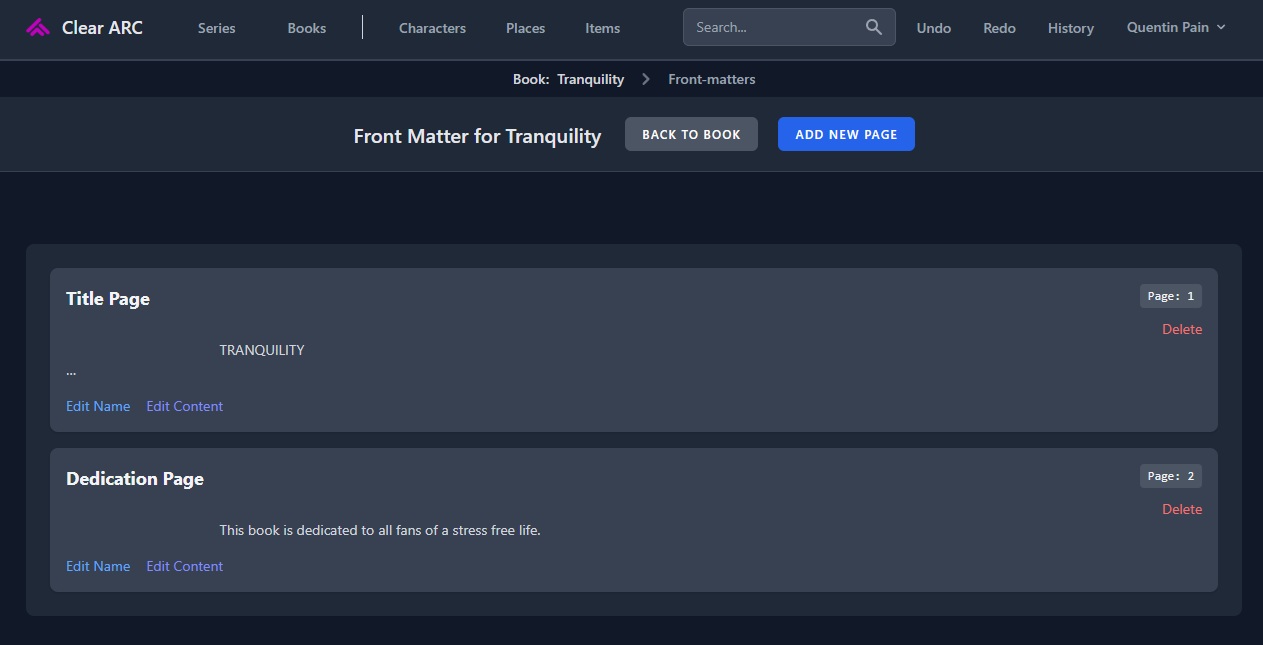Click the chevron in the breadcrumb trail
The height and width of the screenshot is (645, 1263).
click(645, 78)
